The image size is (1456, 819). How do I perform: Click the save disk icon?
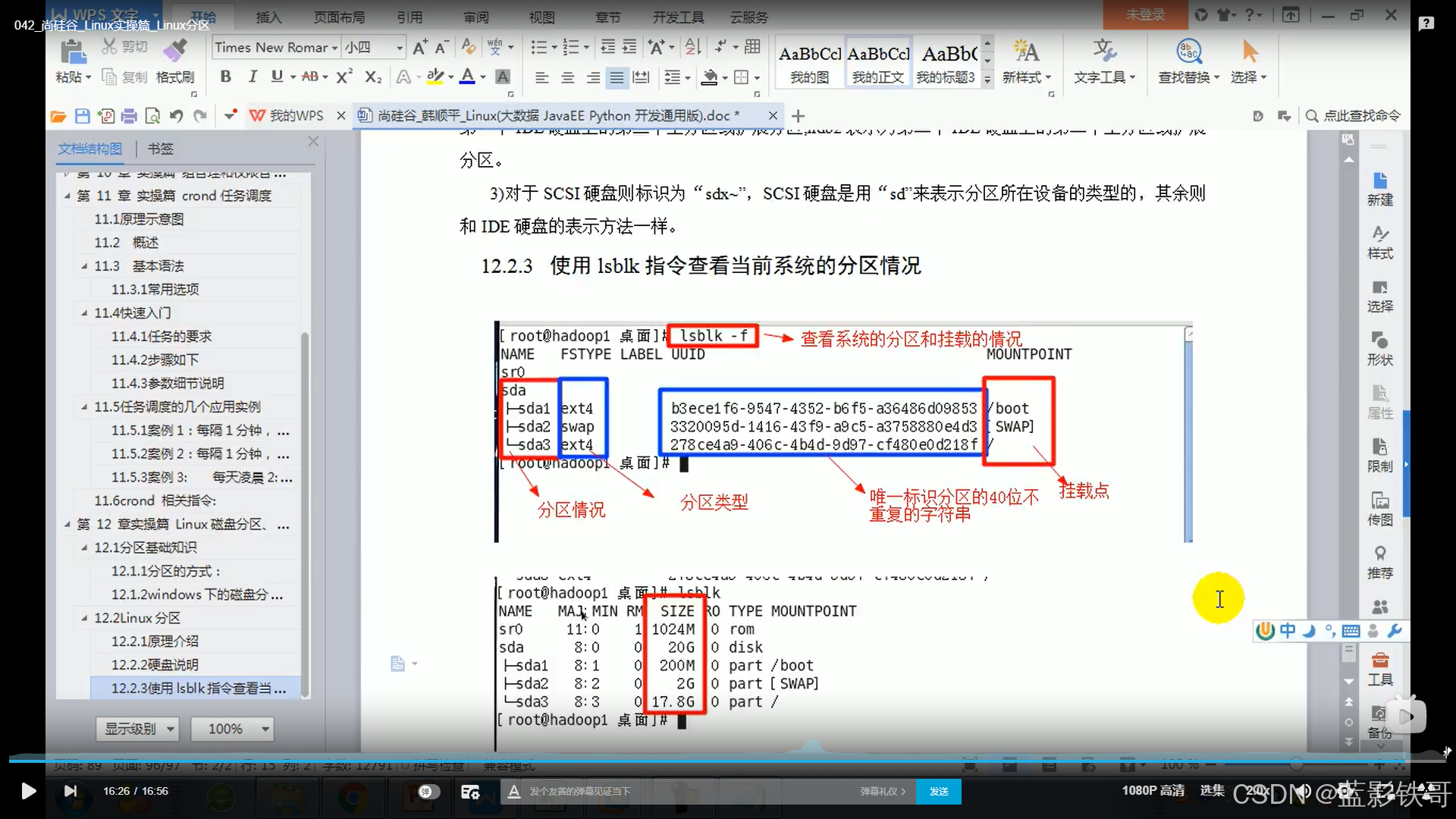(82, 116)
